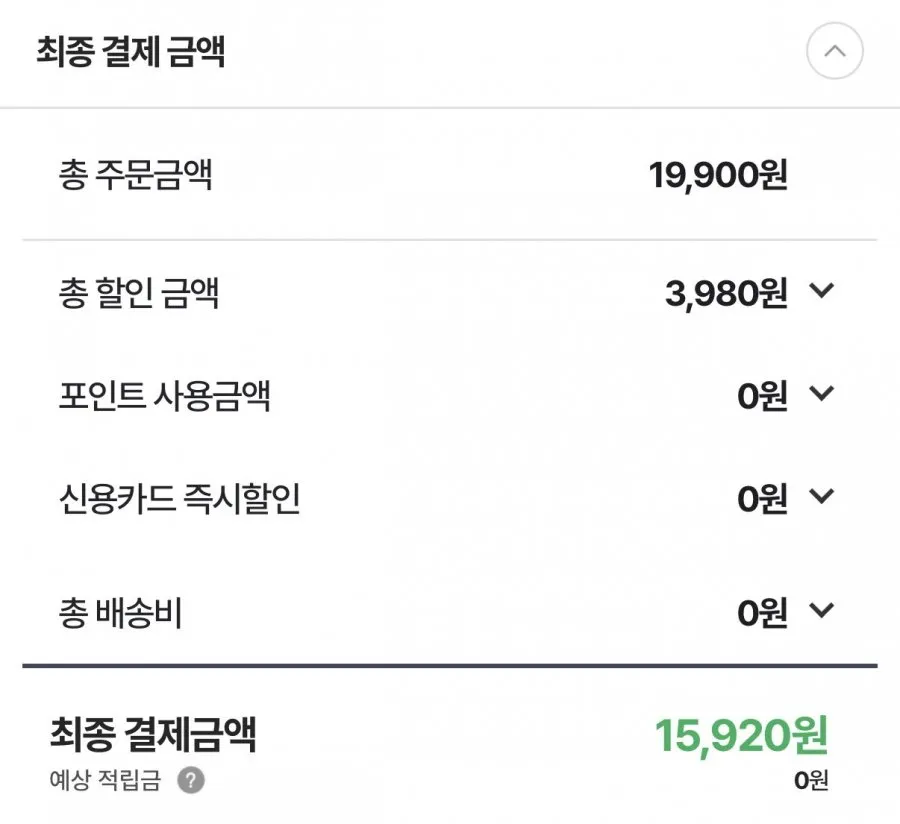Select the 총 주문금액 label

[135, 174]
